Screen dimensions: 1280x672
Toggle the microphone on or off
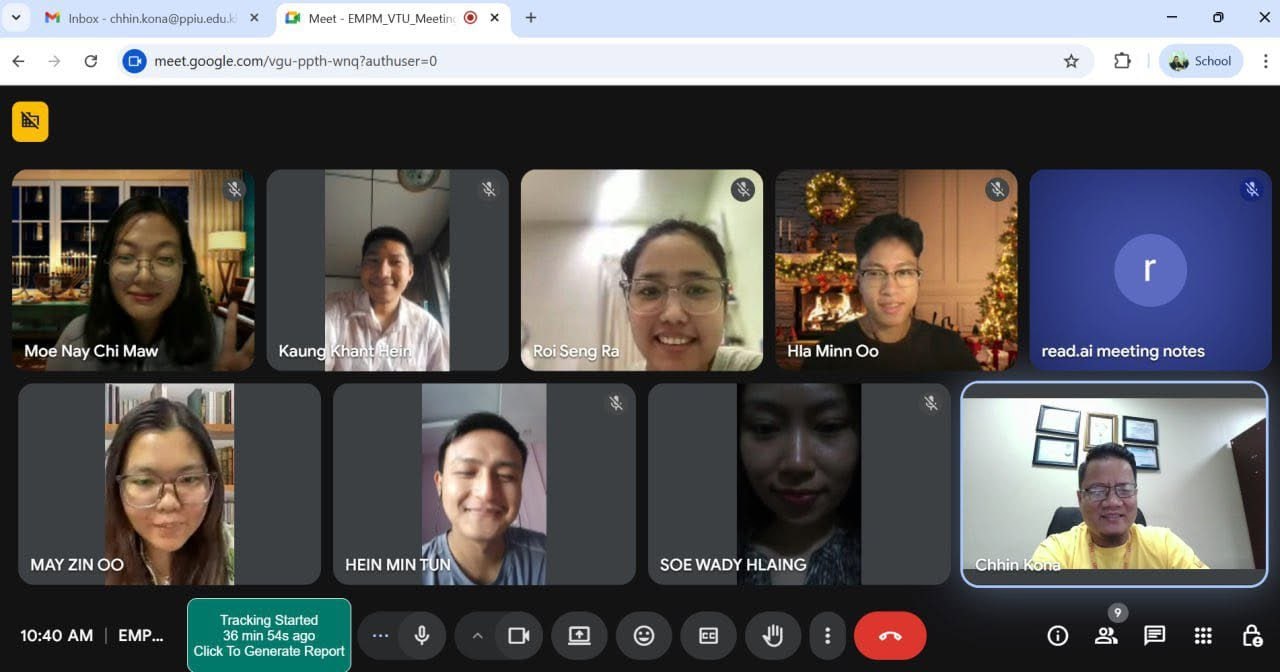coord(422,636)
